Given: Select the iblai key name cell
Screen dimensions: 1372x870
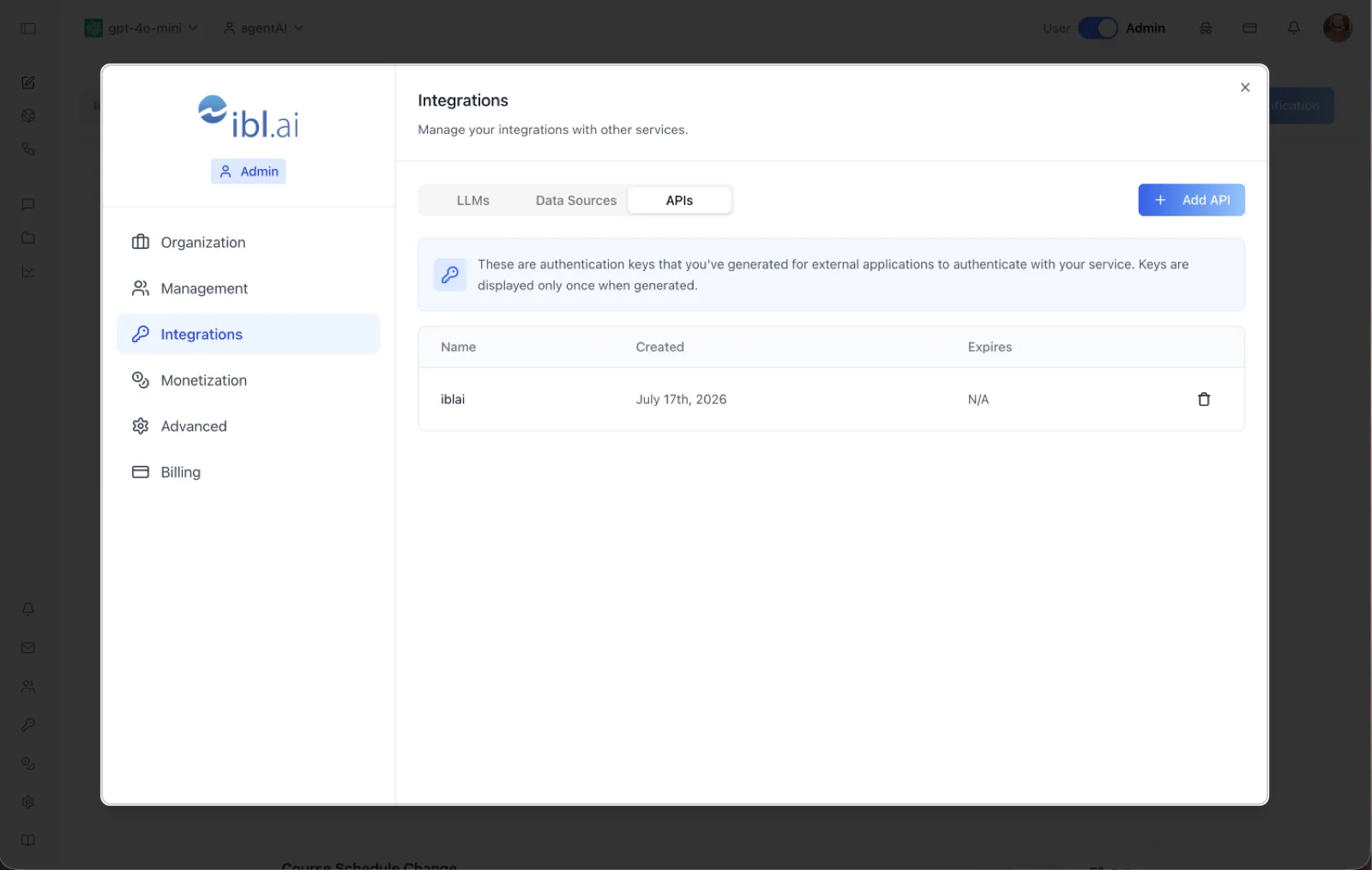Looking at the screenshot, I should pos(453,399).
